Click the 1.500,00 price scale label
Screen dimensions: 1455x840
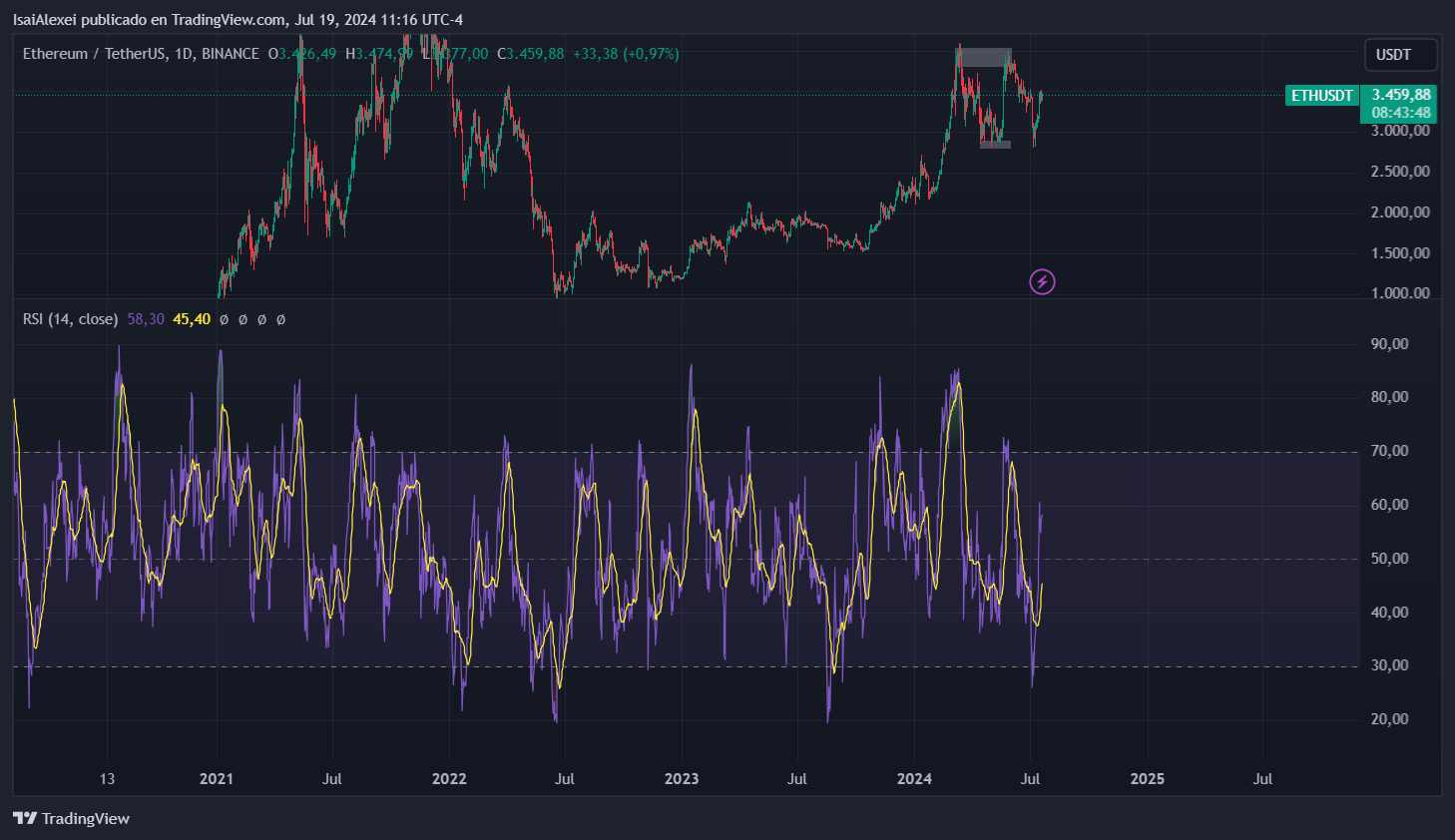[x=1400, y=253]
